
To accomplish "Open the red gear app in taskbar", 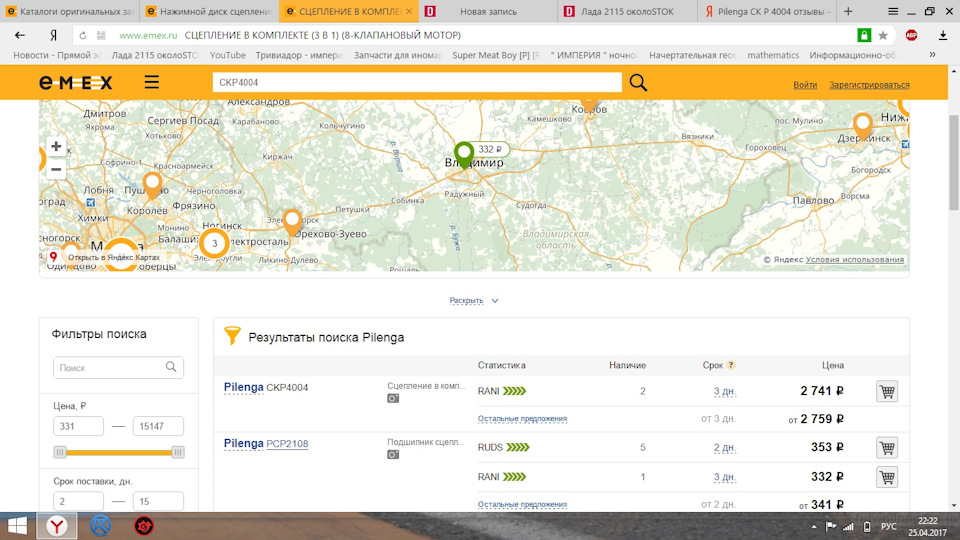I will (144, 526).
